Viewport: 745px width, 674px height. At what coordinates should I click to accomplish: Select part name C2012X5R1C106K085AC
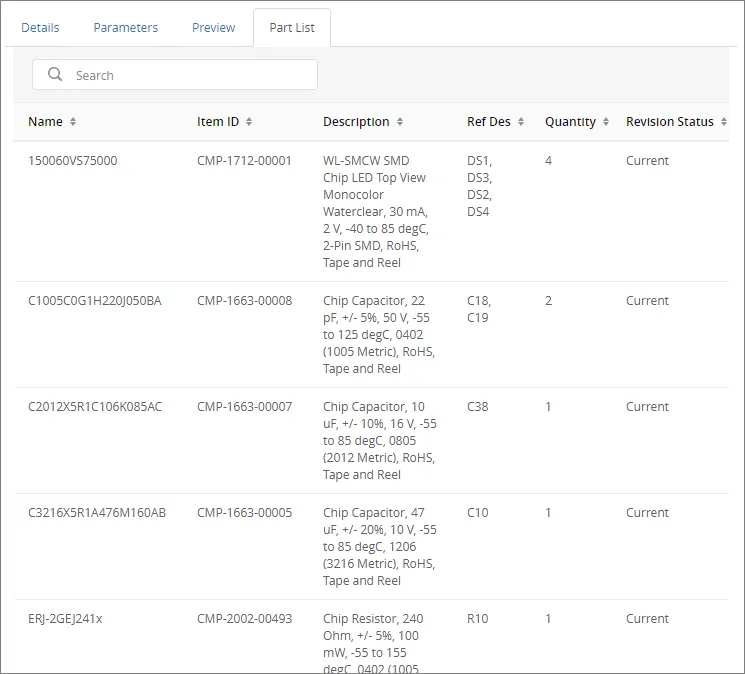(95, 407)
